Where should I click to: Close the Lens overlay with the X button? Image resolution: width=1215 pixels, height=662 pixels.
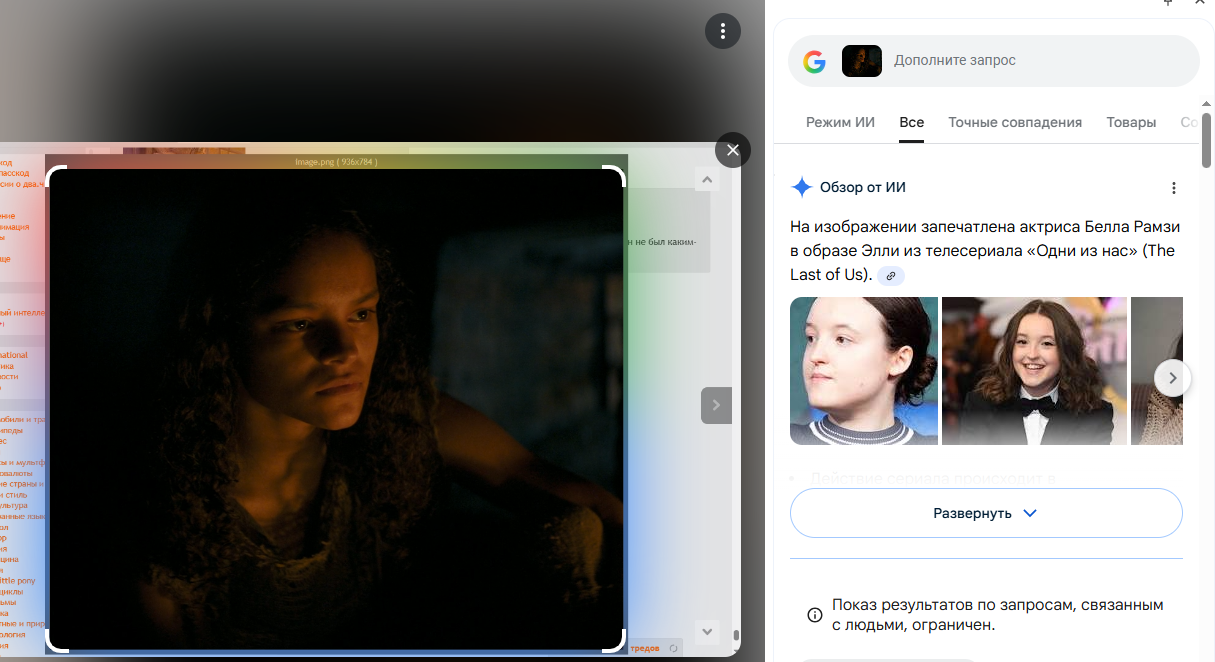(x=733, y=150)
